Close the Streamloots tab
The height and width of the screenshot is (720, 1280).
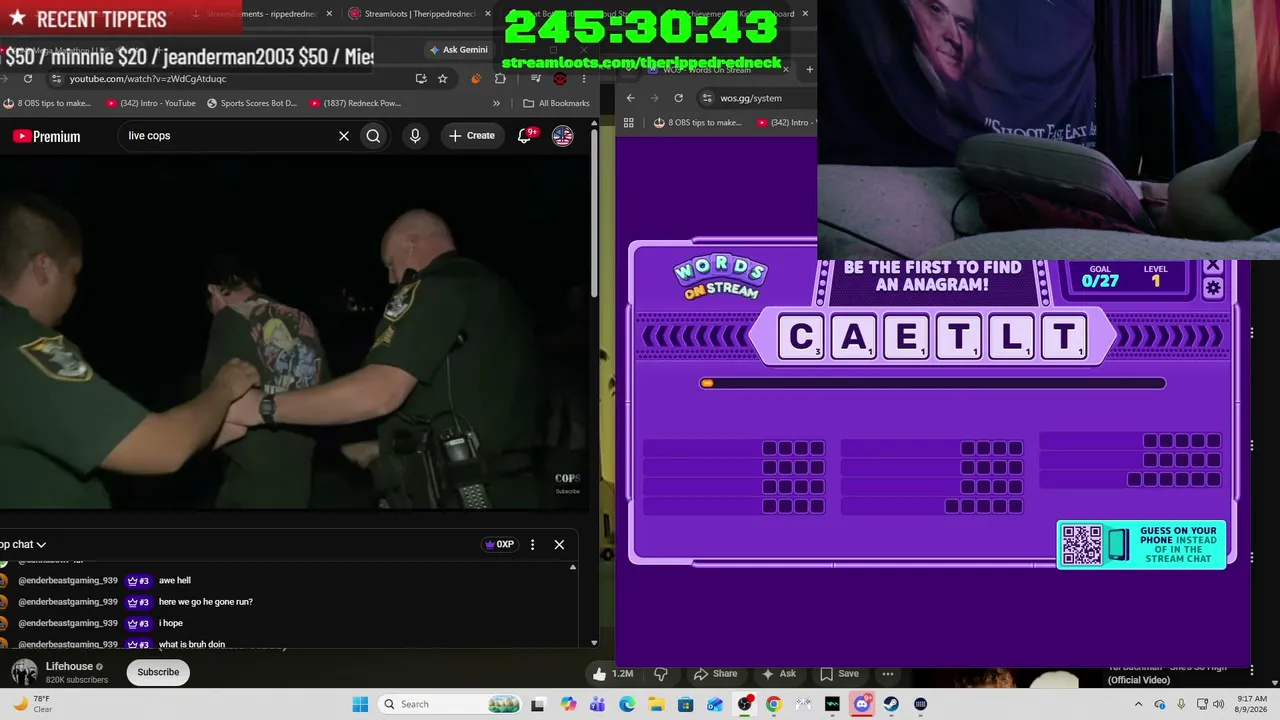(487, 14)
